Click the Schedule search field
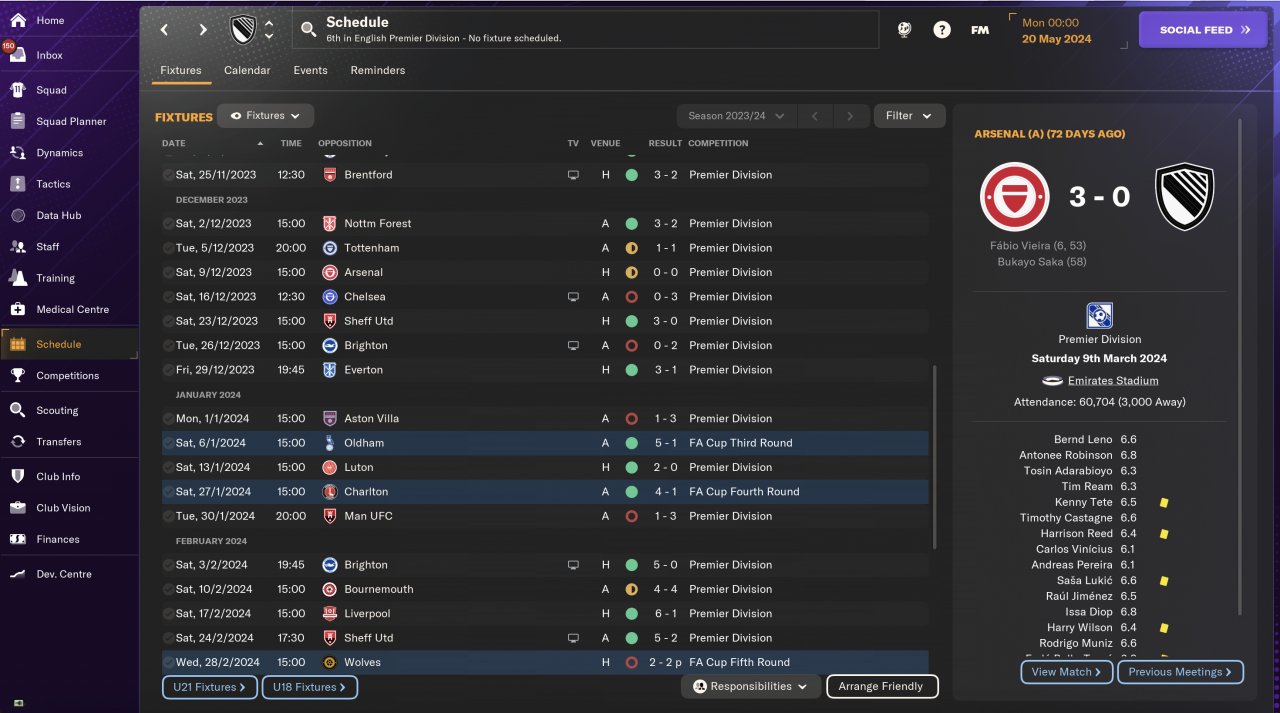Screen dimensions: 1280x713 click(x=585, y=30)
